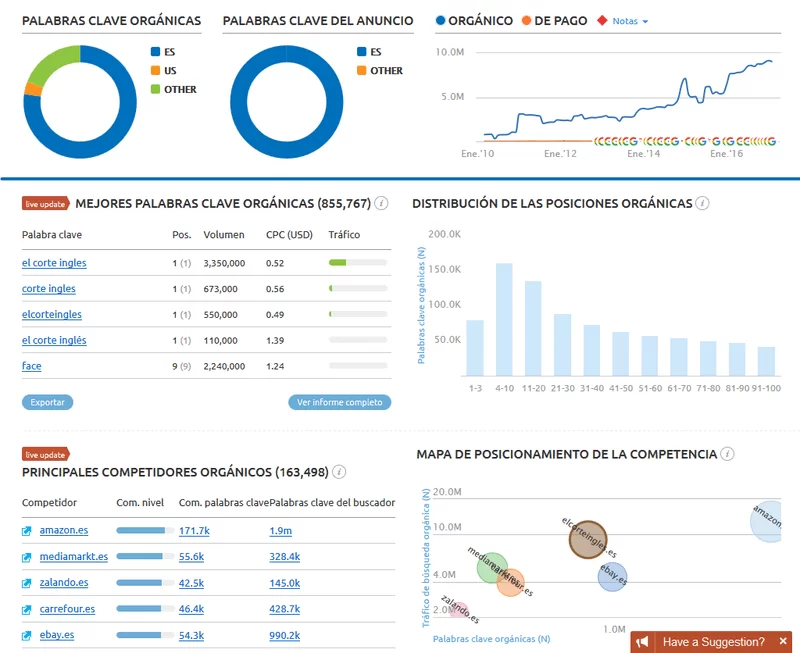Click 145.0k search engine keywords link

coord(285,583)
